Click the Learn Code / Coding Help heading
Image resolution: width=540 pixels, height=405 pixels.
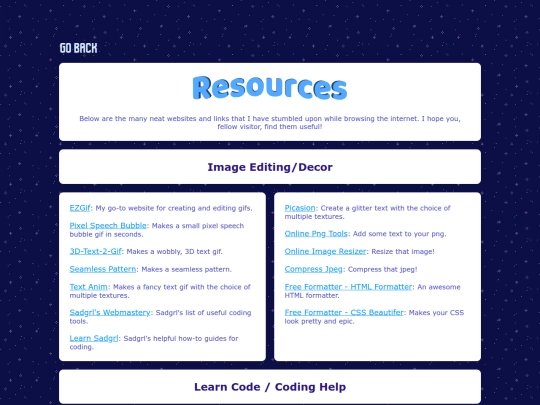tap(270, 387)
